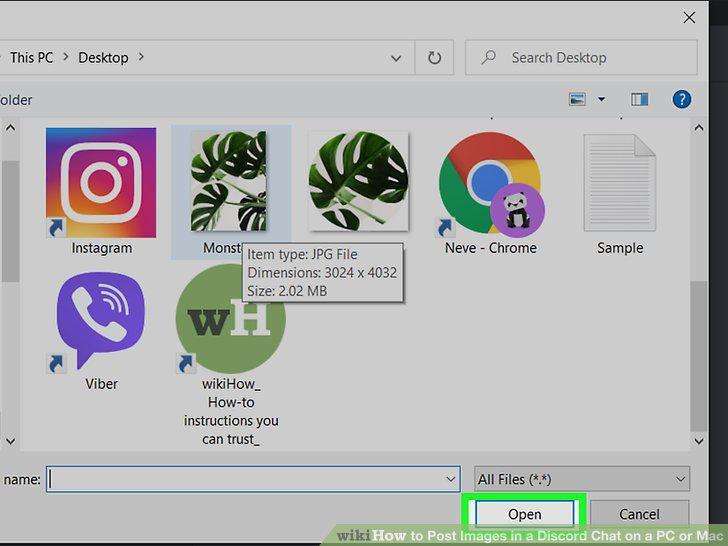Image resolution: width=728 pixels, height=546 pixels.
Task: Click the Neve - Chrome name label
Action: click(491, 248)
